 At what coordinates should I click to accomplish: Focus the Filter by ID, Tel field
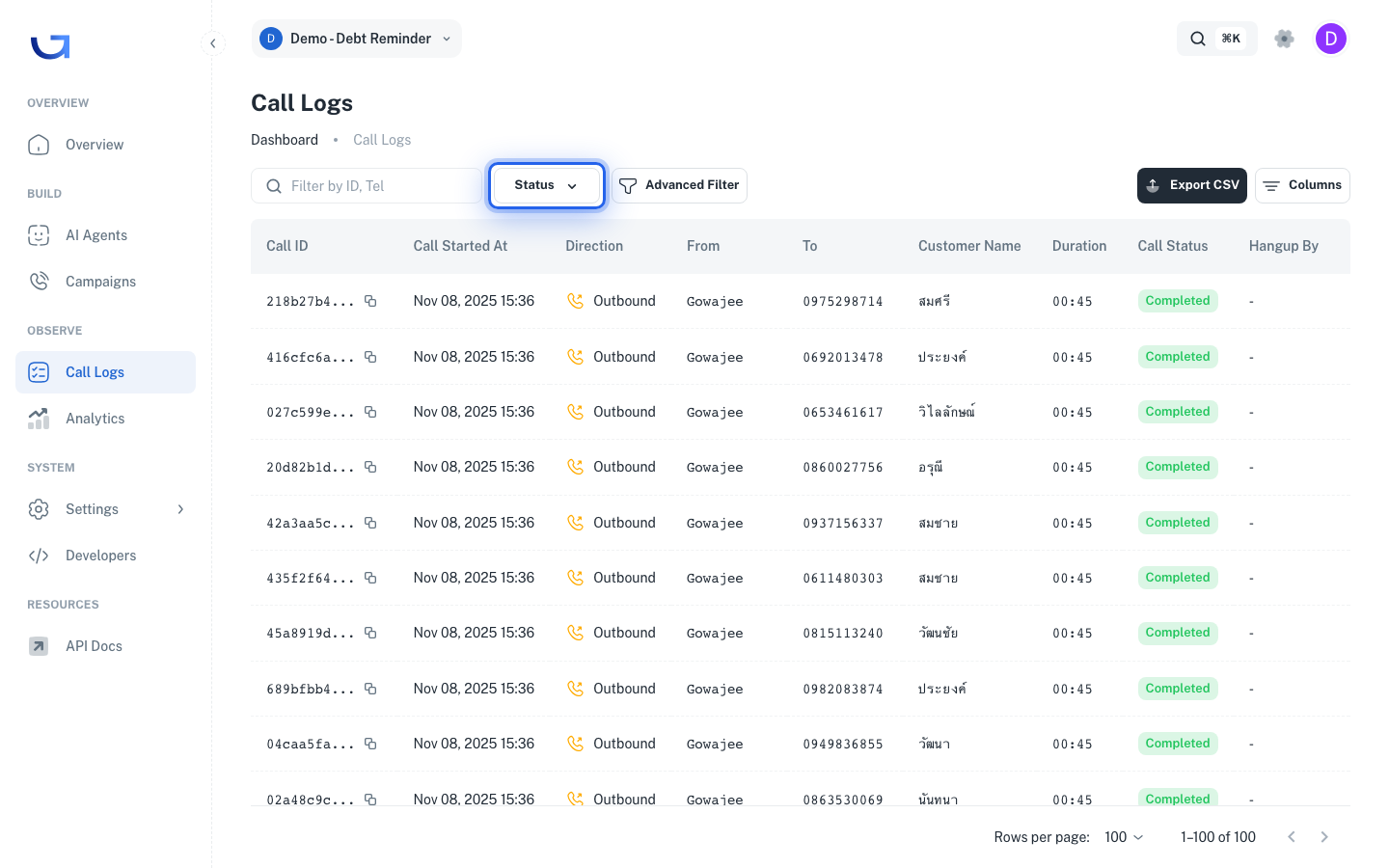click(x=367, y=186)
